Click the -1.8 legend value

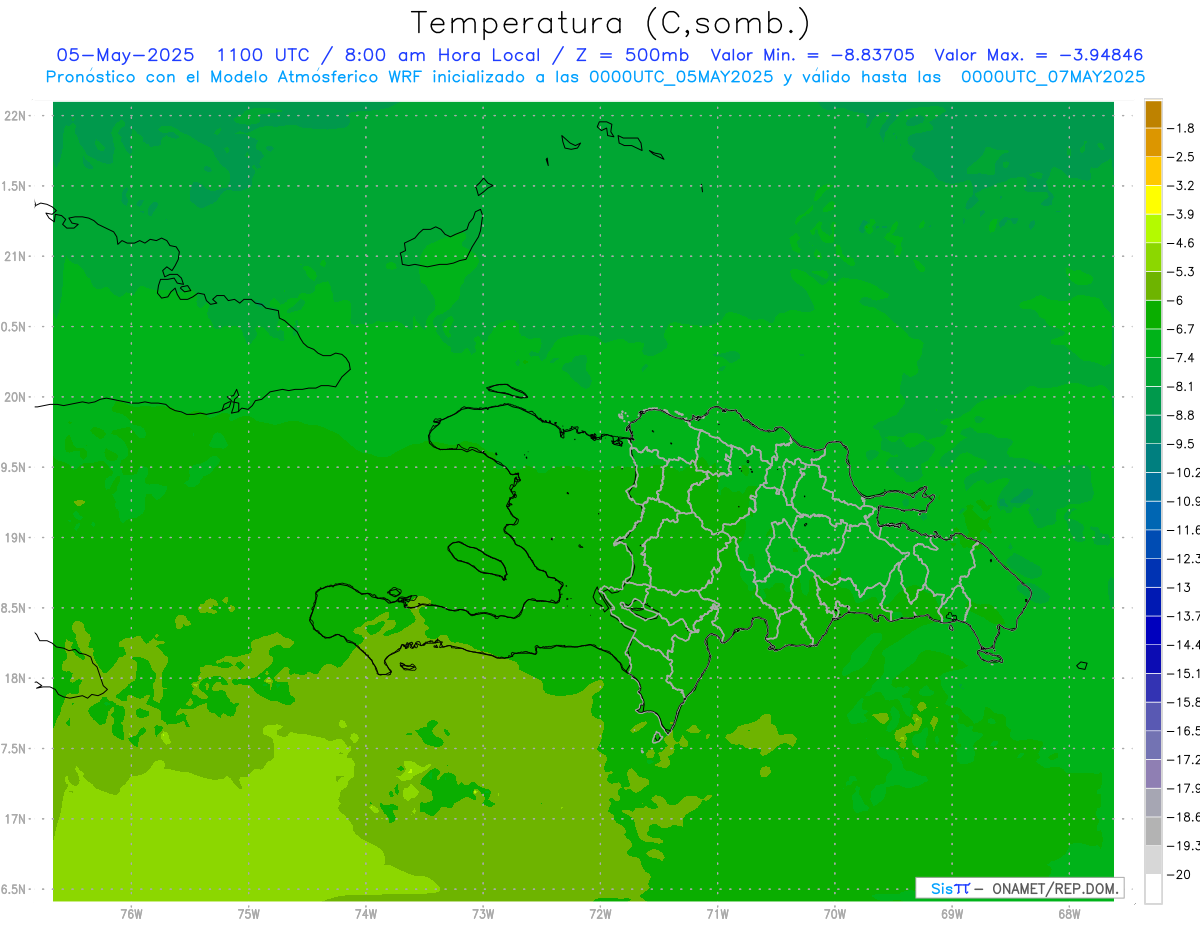coord(1181,129)
